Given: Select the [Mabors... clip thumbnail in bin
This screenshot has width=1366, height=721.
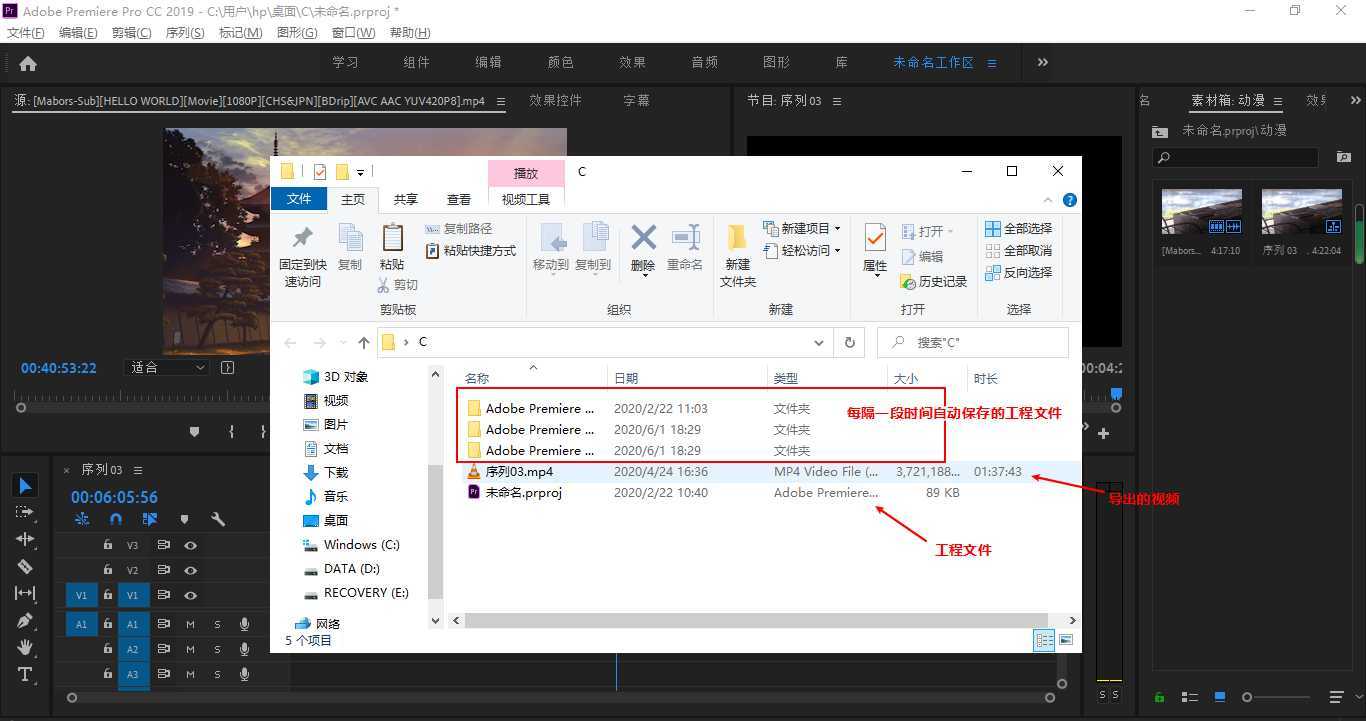Looking at the screenshot, I should [1201, 212].
